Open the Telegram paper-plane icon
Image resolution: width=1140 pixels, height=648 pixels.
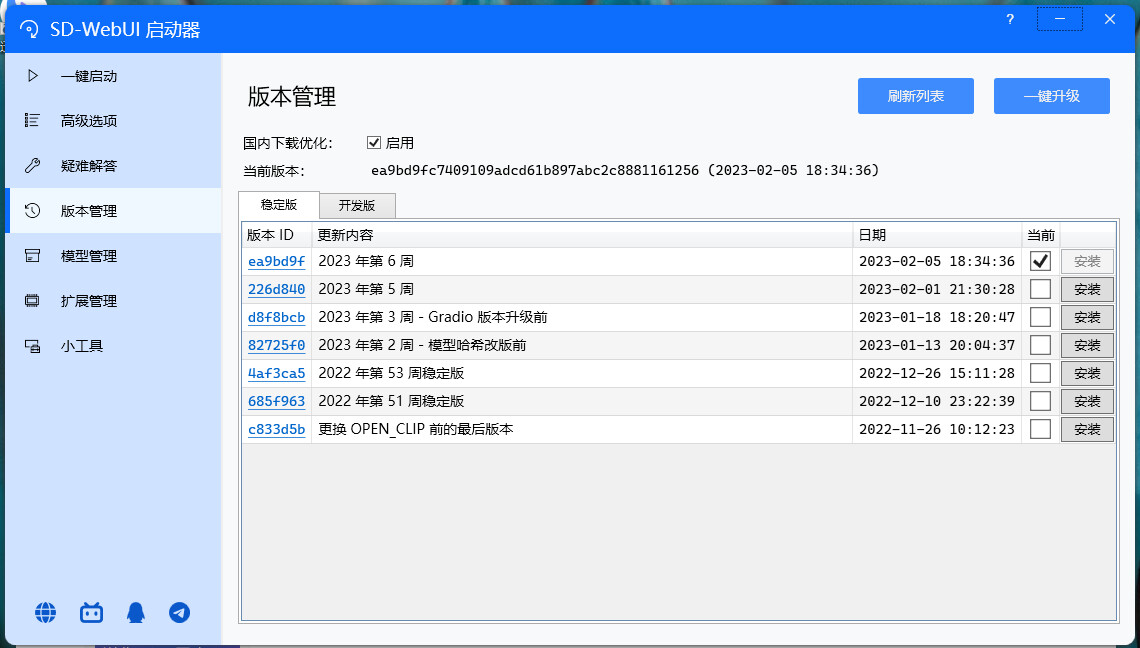click(x=180, y=612)
